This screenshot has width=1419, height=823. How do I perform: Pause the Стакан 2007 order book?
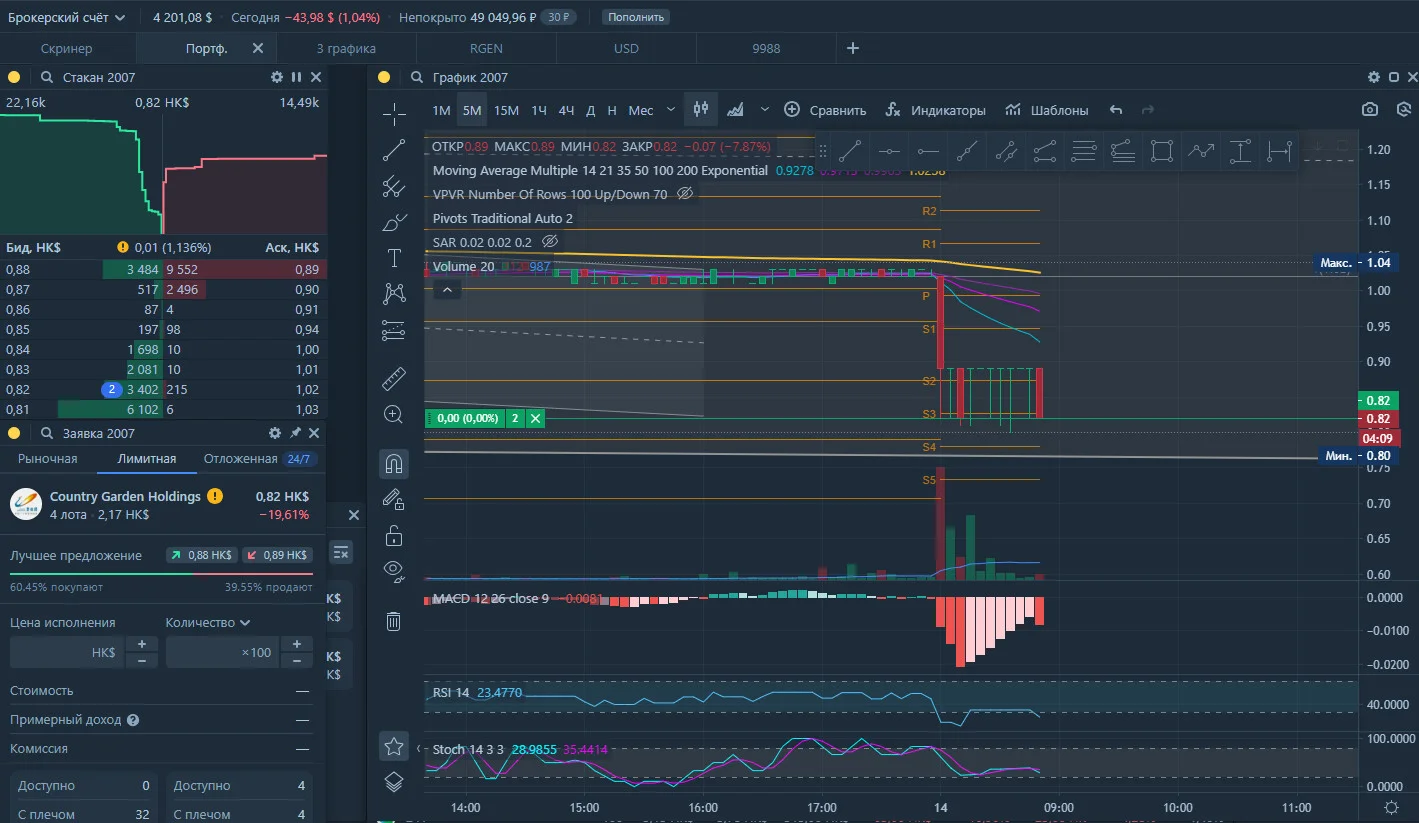296,77
